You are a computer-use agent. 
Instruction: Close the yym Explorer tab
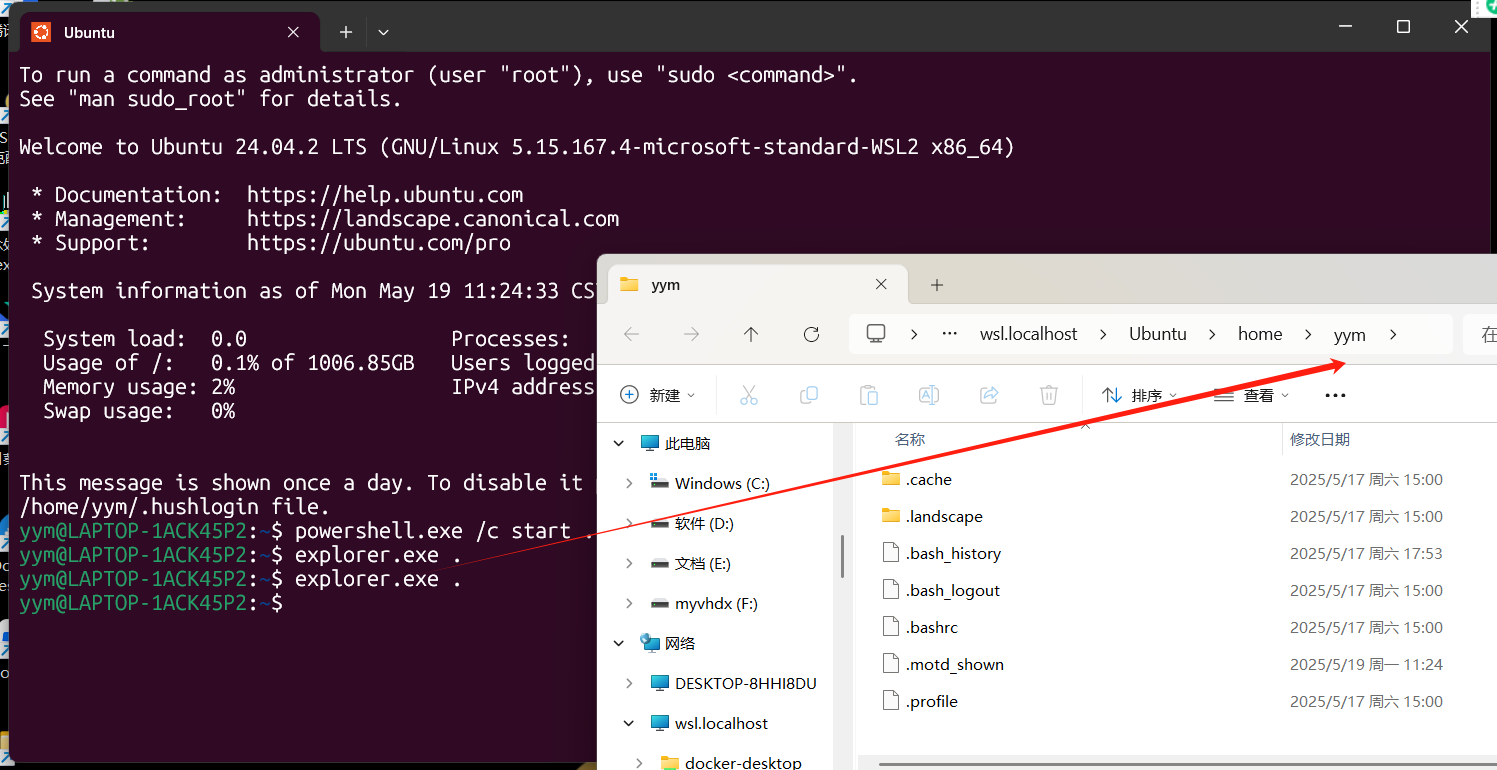tap(881, 285)
